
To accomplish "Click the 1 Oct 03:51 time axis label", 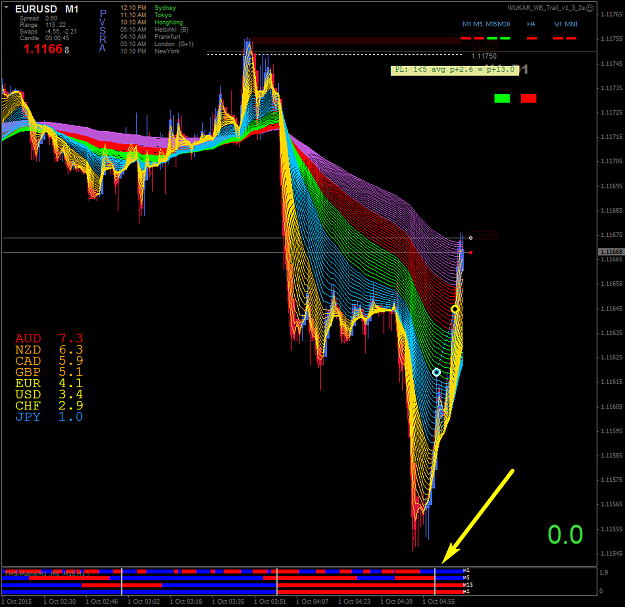I will click(270, 601).
